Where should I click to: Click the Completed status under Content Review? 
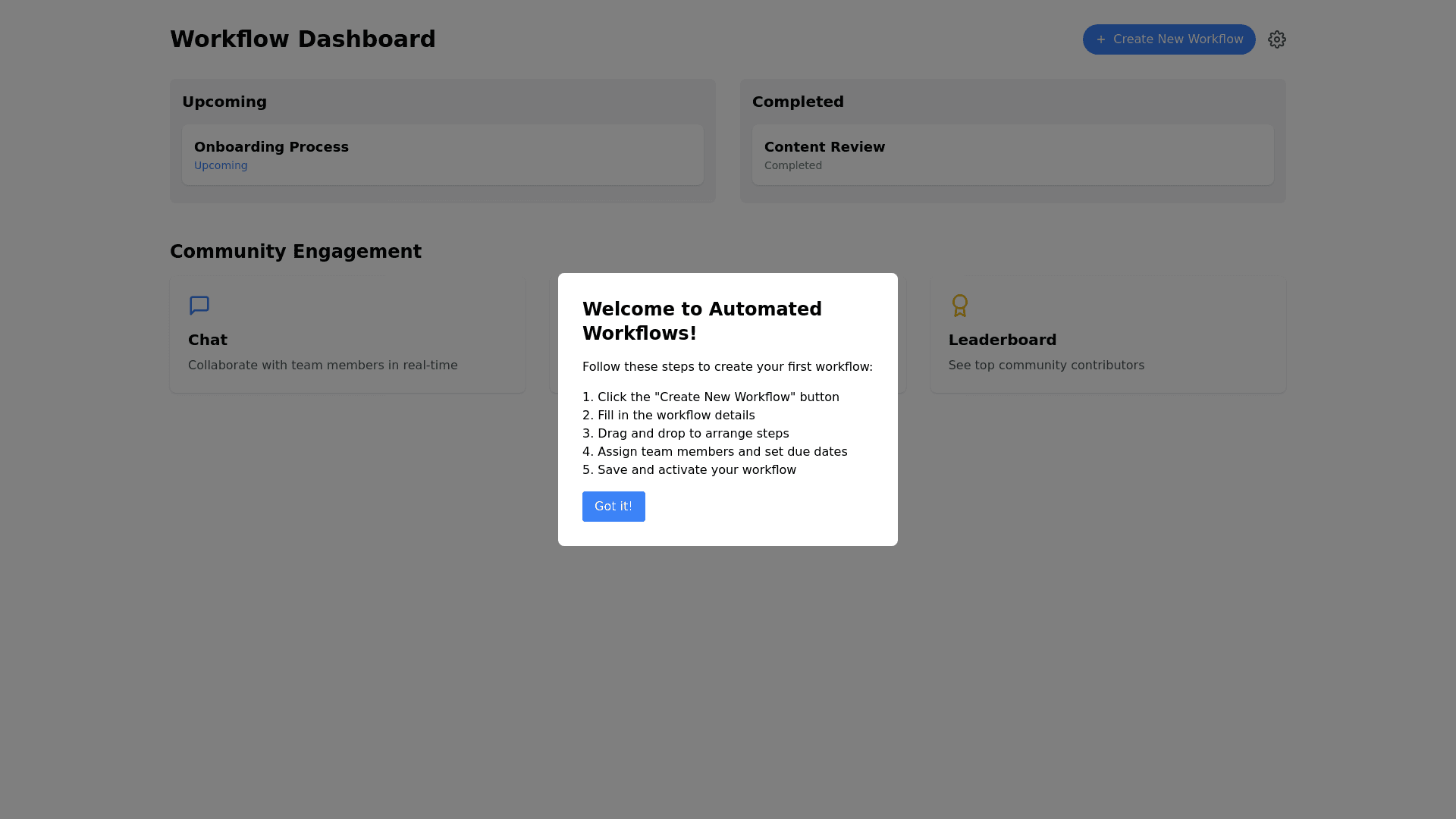(792, 165)
